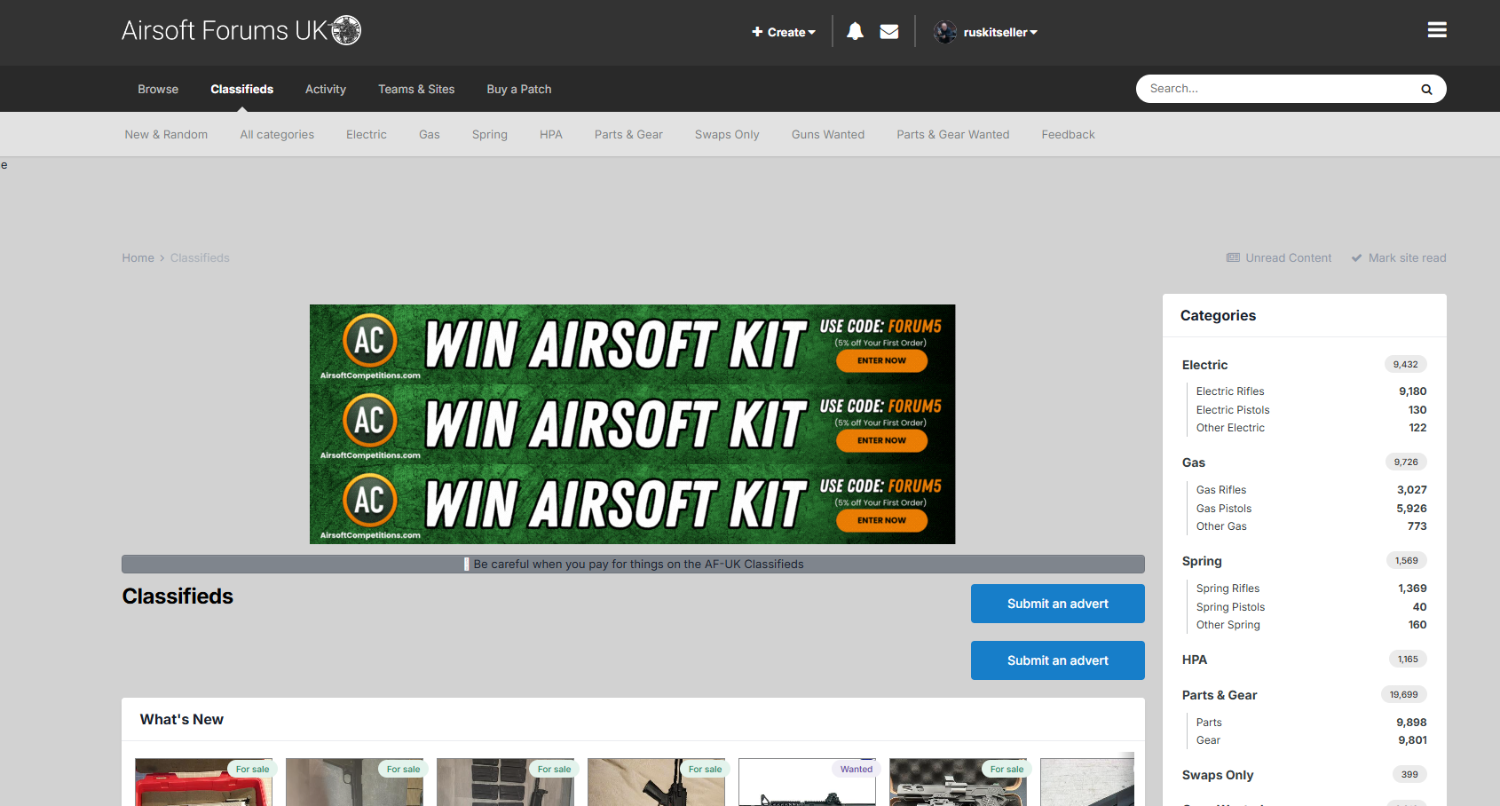The width and height of the screenshot is (1500, 806).
Task: Click the Airsoft Forums UK logo
Action: (x=241, y=31)
